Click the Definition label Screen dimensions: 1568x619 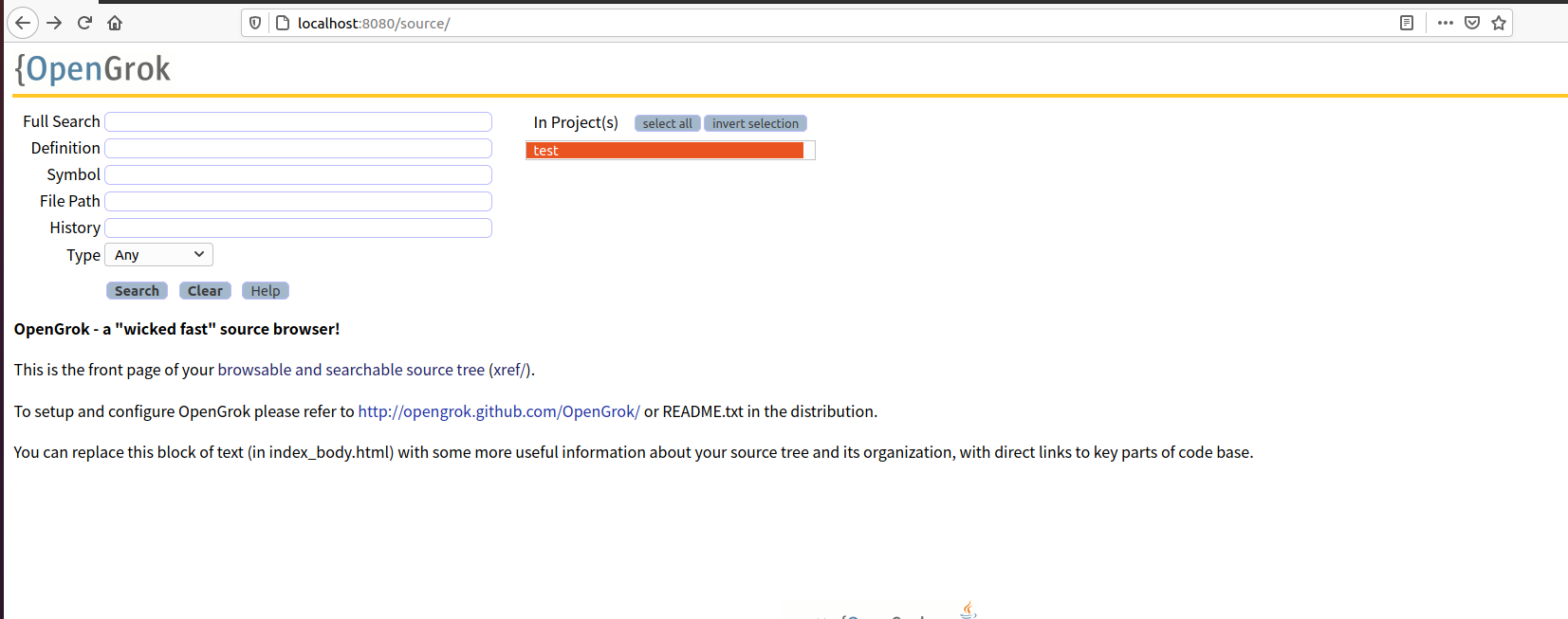(65, 148)
